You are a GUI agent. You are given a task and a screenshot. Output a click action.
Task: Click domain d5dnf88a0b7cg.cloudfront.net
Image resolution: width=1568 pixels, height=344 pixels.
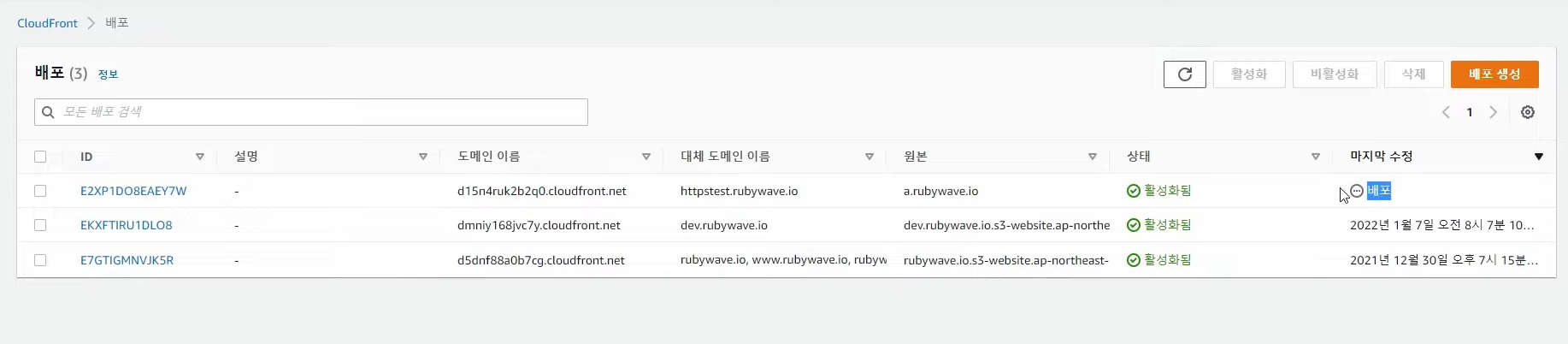(541, 260)
